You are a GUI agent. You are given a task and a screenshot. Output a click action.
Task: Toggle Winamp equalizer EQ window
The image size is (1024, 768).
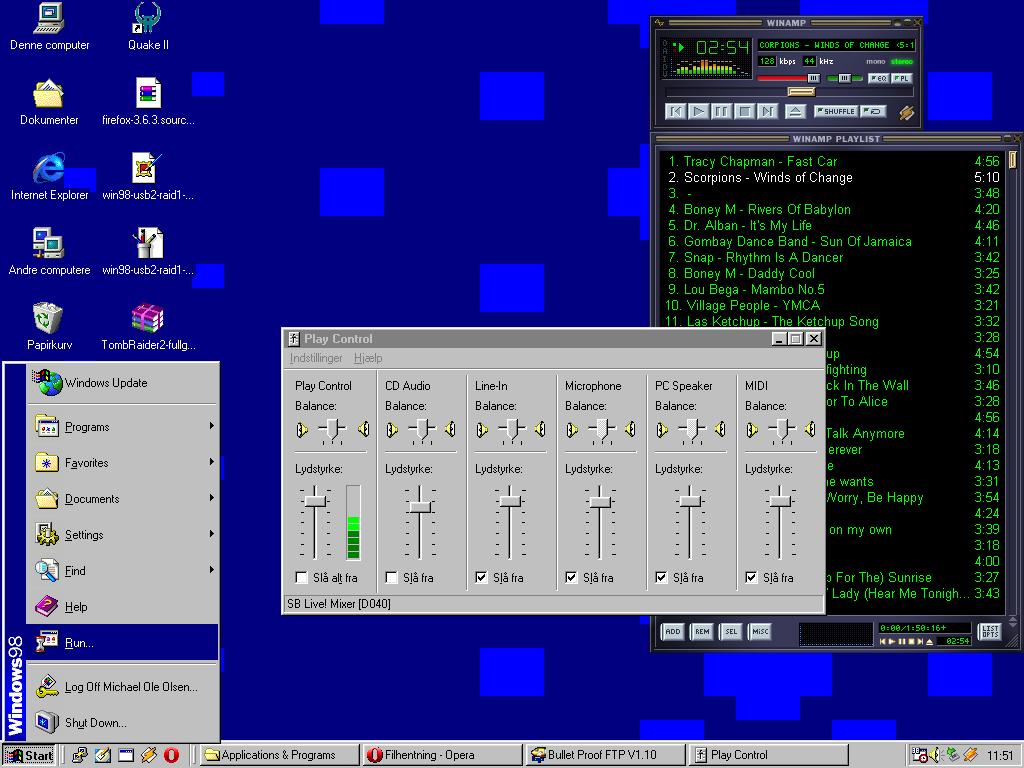tap(878, 78)
